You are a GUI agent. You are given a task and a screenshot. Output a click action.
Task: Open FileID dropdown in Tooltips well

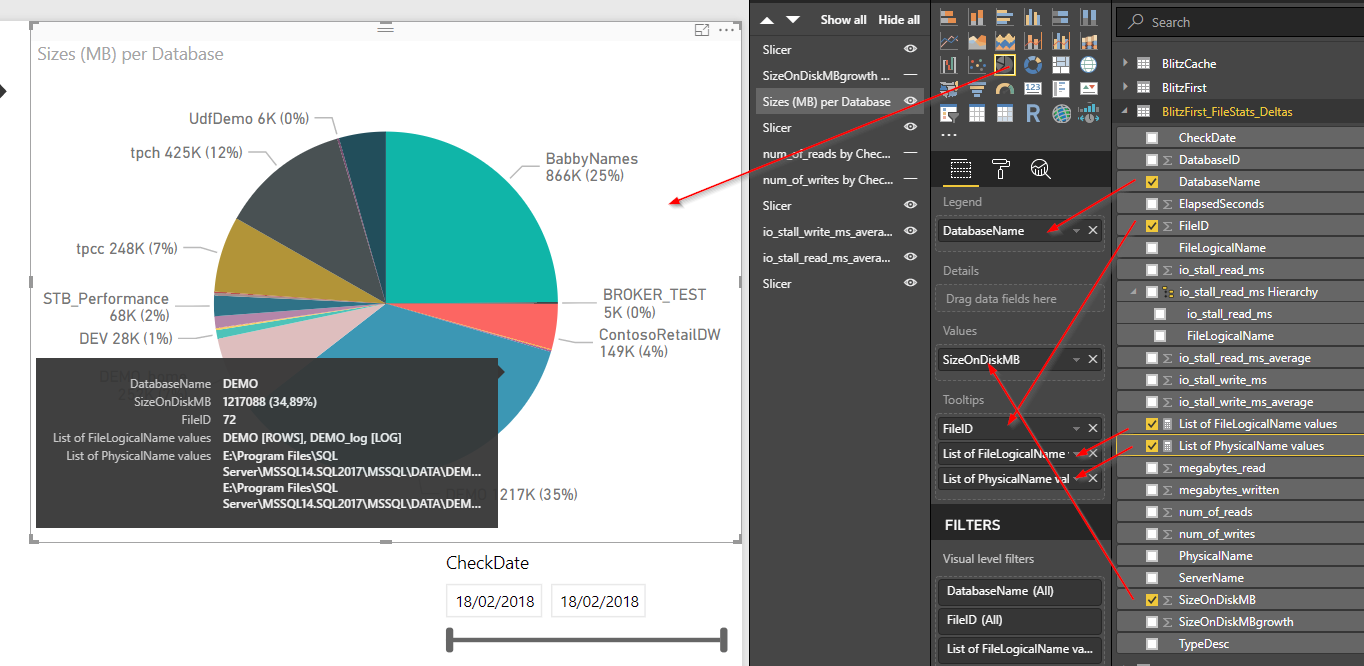[x=1076, y=429]
